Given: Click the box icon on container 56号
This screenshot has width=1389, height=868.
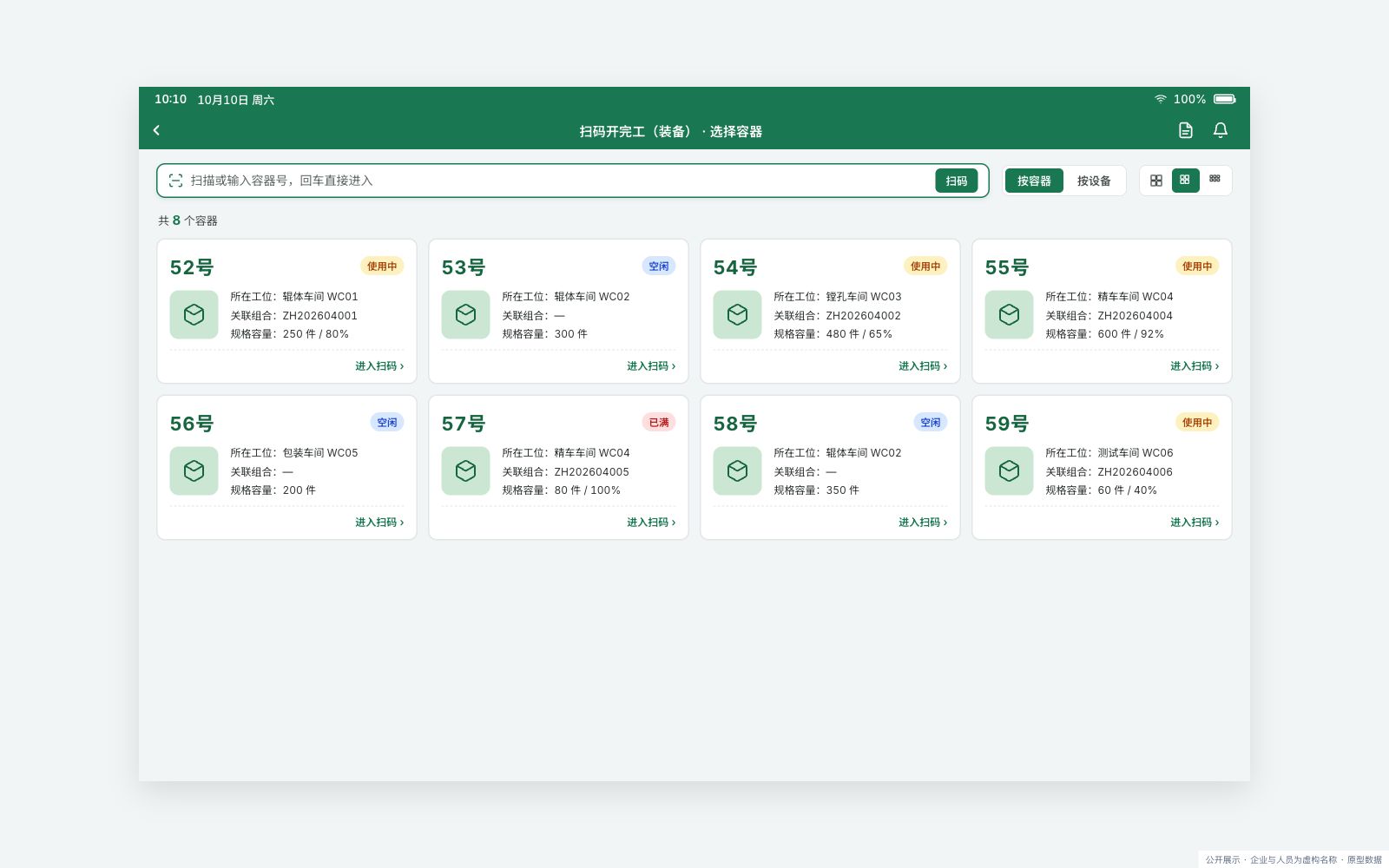Looking at the screenshot, I should tap(194, 470).
